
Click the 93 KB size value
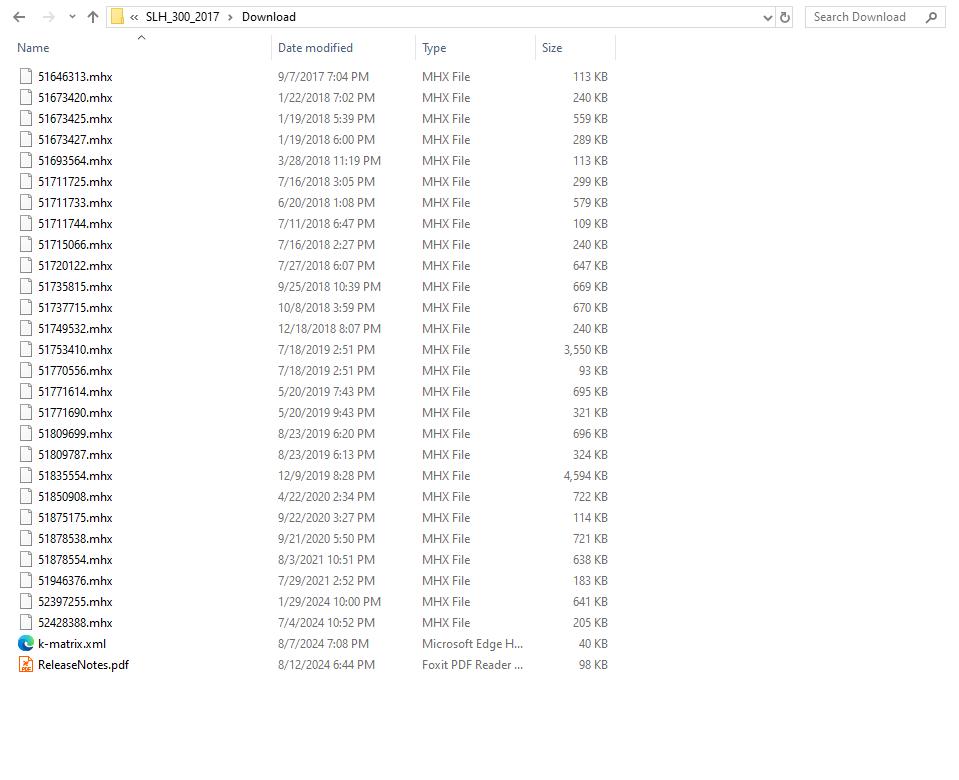point(593,370)
